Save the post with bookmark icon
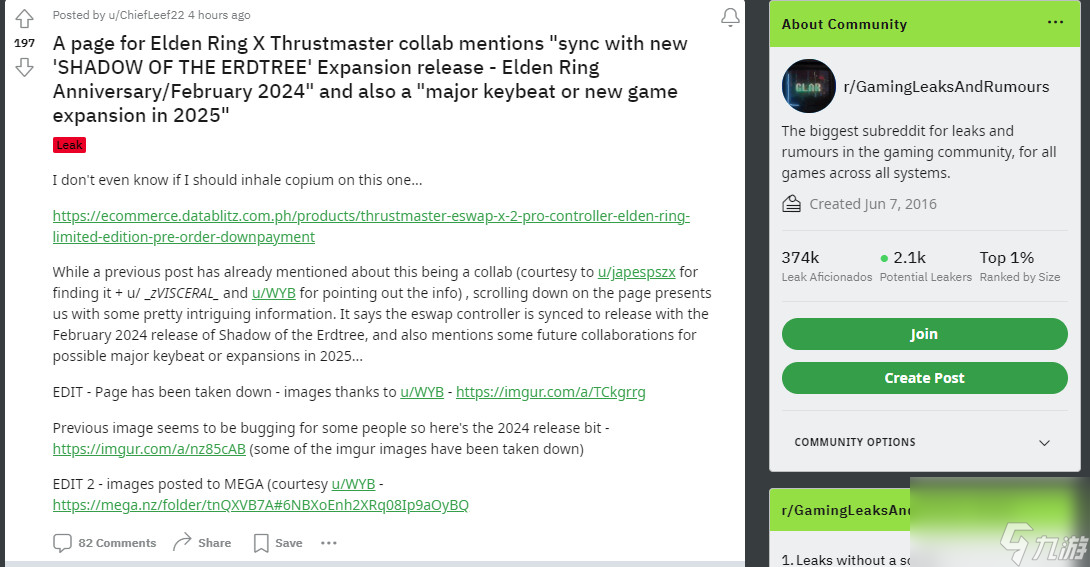 [261, 543]
